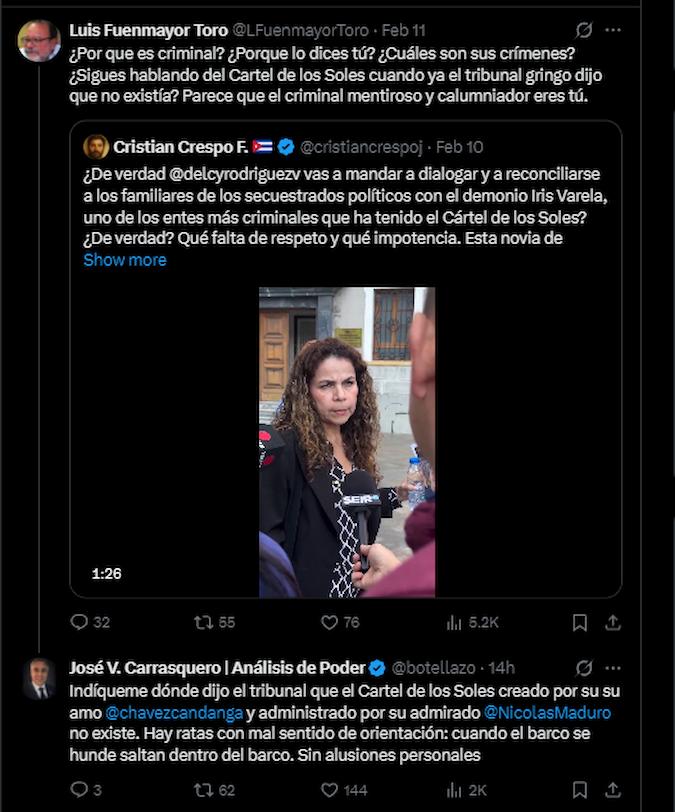Open José V. Carrasquero's profile name
This screenshot has height=812, width=675.
point(217,668)
